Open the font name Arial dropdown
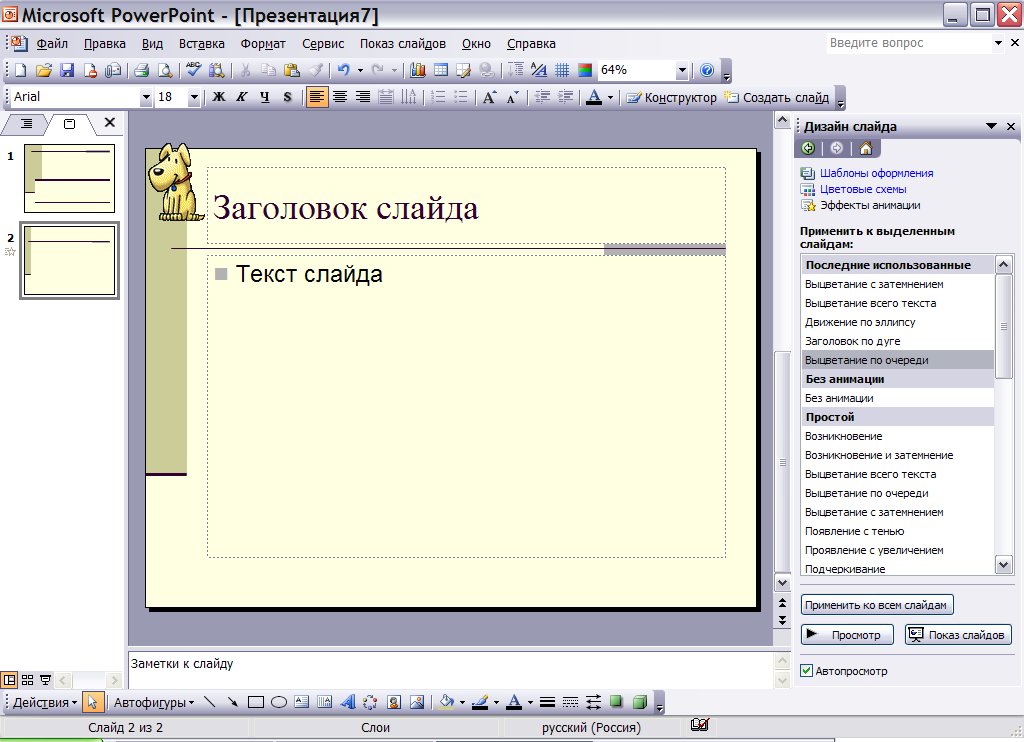The width and height of the screenshot is (1024, 742). 146,97
